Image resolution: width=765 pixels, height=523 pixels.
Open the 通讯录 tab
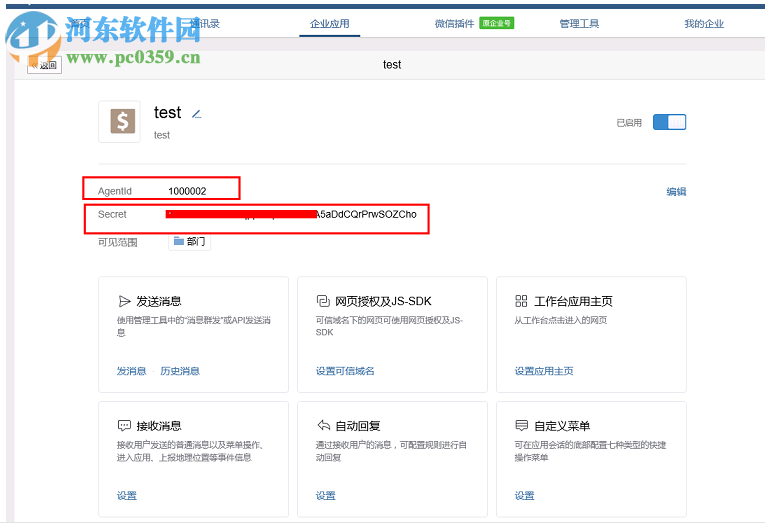[x=205, y=23]
